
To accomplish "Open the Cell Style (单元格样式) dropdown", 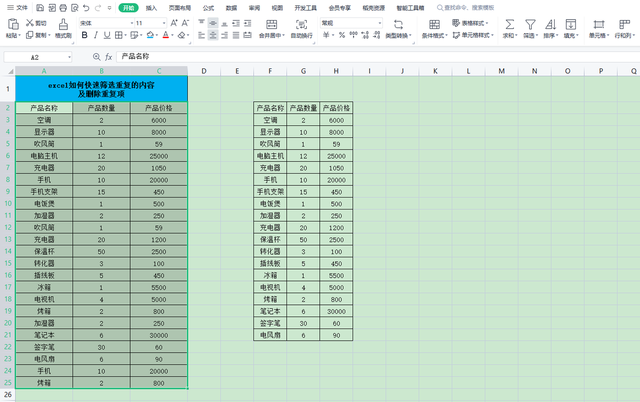I will (473, 35).
